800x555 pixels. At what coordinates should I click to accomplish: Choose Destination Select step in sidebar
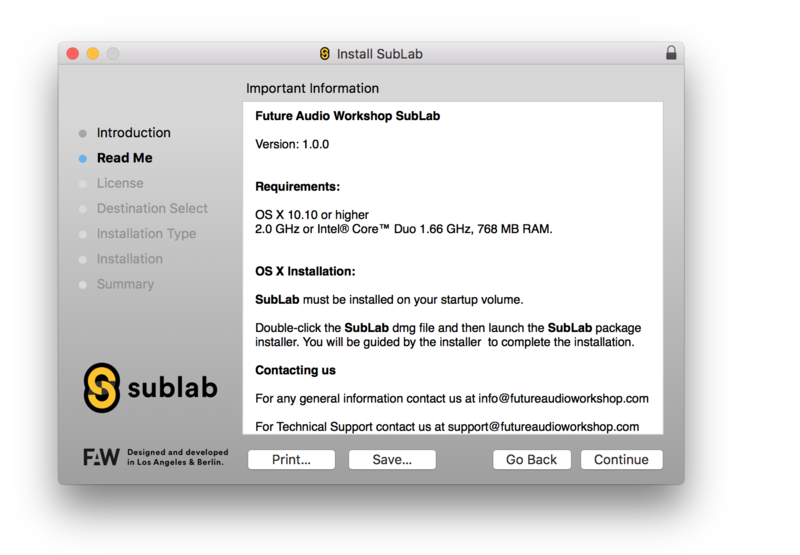click(152, 208)
